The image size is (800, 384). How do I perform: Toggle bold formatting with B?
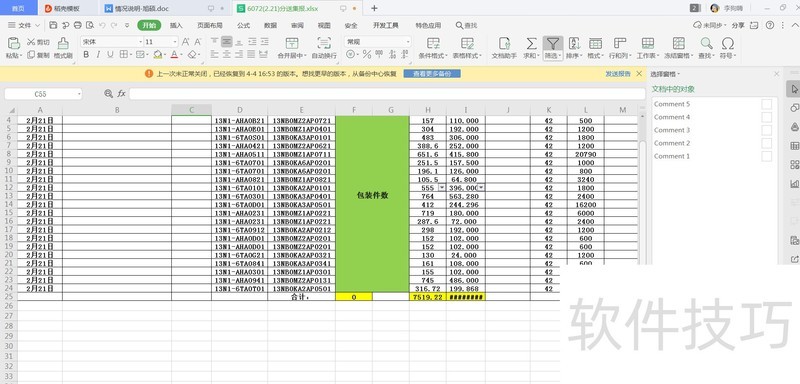[86, 55]
